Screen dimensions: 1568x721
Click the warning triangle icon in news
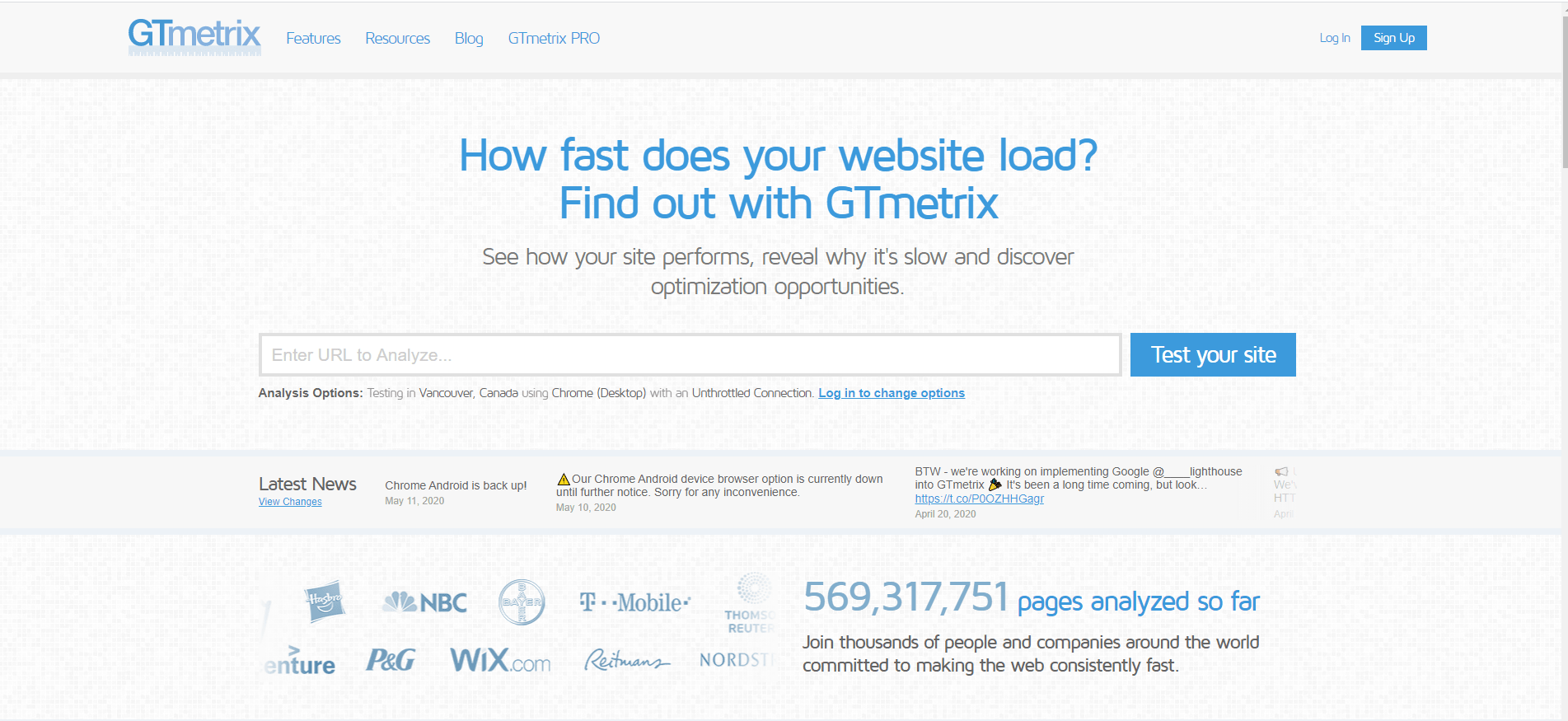tap(564, 479)
